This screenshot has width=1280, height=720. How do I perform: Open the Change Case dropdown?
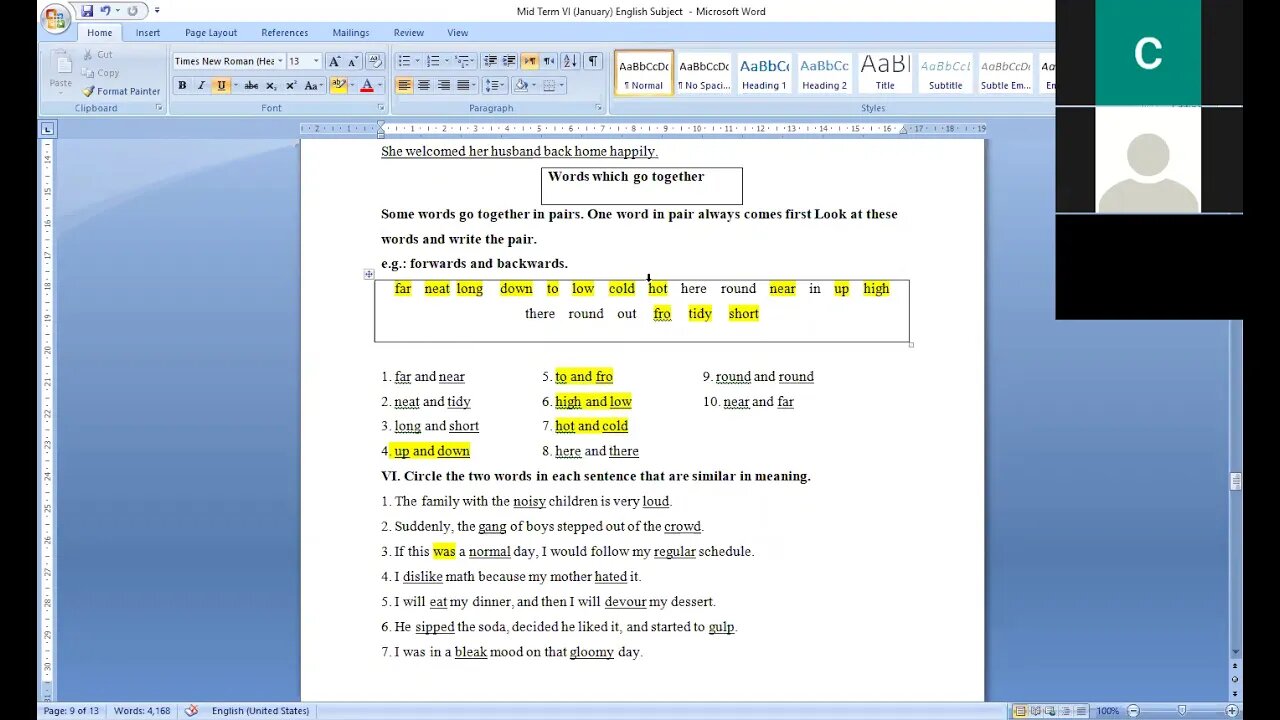tap(313, 86)
